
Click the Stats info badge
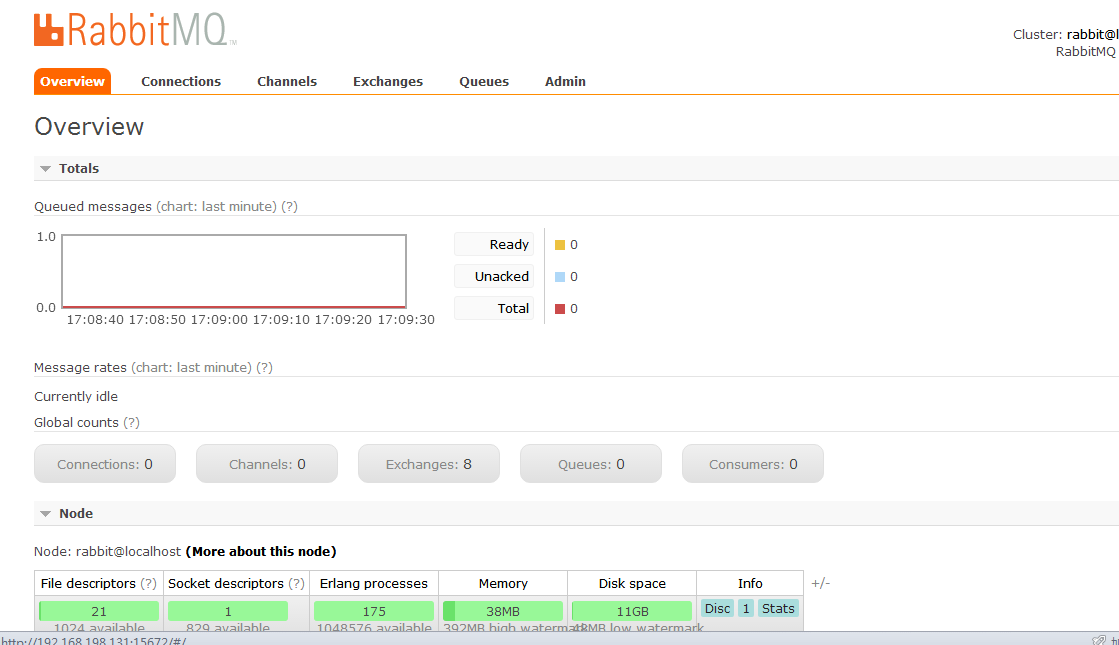(778, 609)
